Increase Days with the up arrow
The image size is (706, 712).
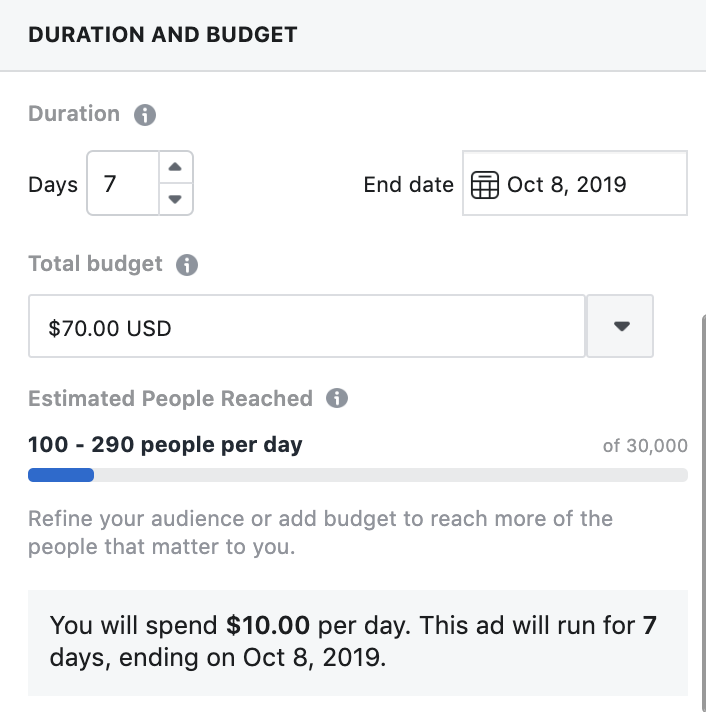tap(175, 167)
